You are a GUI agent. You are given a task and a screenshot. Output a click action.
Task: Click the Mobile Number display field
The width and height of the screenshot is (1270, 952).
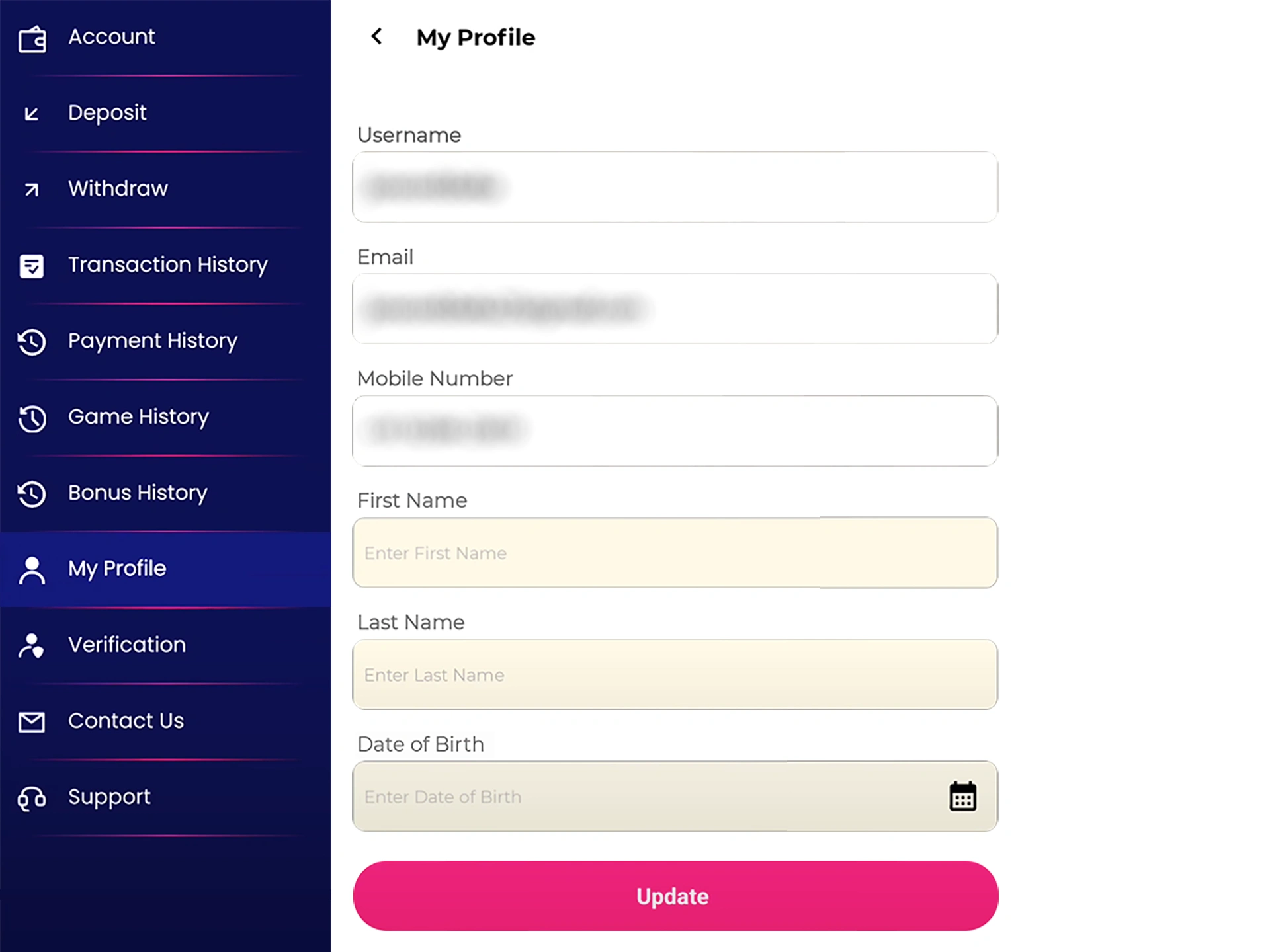675,430
